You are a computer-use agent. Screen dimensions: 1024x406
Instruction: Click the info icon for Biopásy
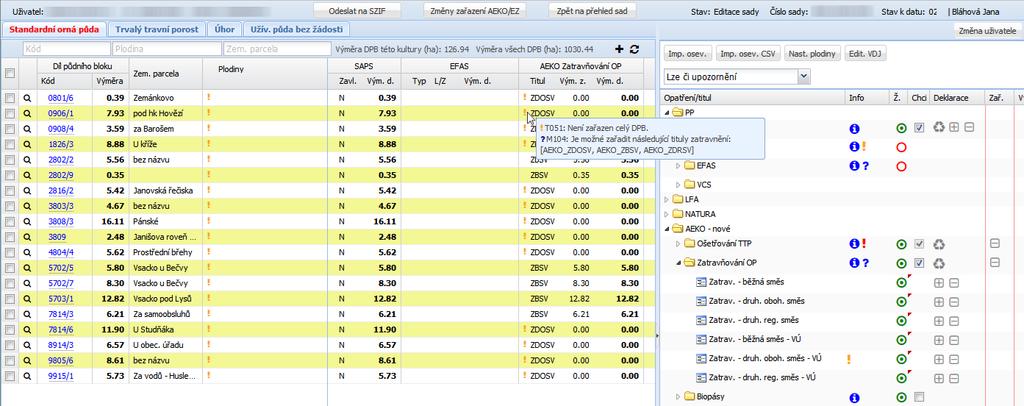click(x=854, y=398)
